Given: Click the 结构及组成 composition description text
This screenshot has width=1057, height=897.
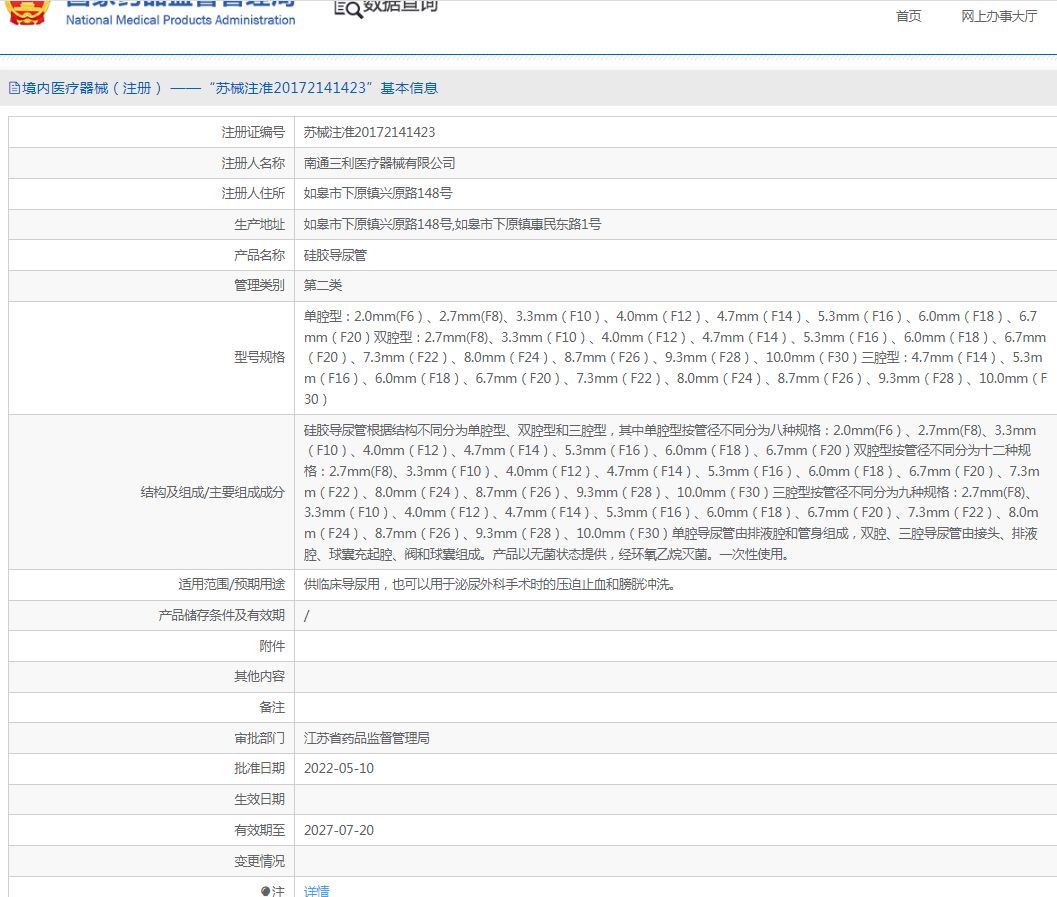Looking at the screenshot, I should pyautogui.click(x=671, y=492).
